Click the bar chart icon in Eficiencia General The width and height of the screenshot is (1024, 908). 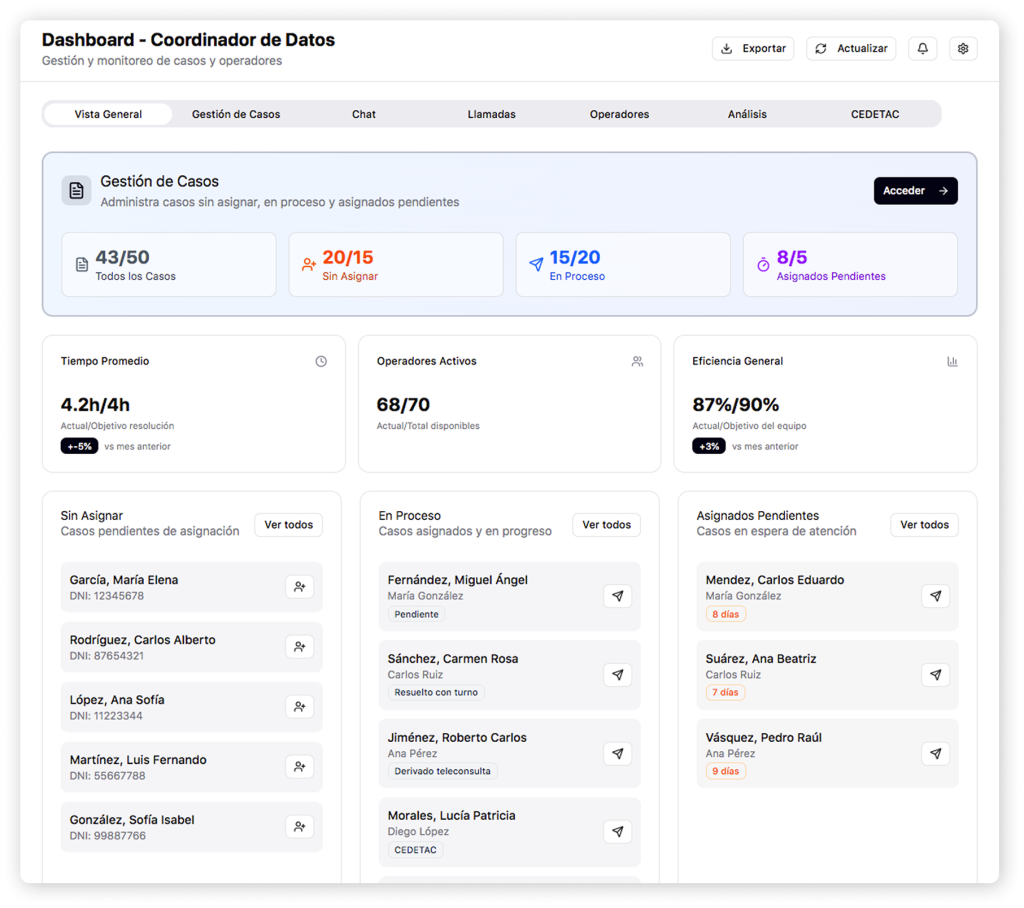(953, 361)
